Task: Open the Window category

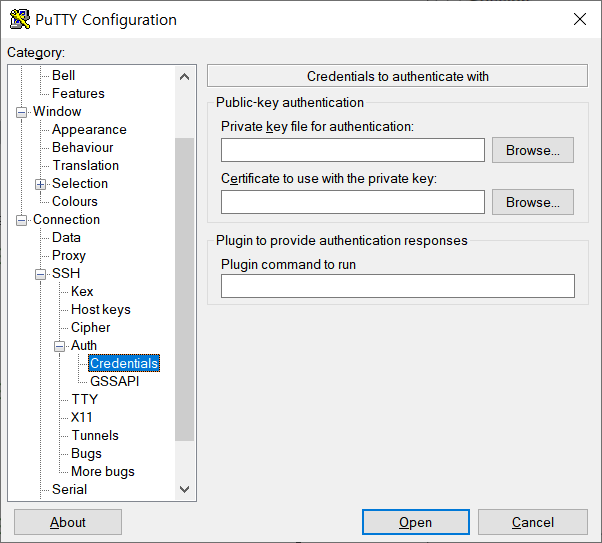Action: coord(57,111)
